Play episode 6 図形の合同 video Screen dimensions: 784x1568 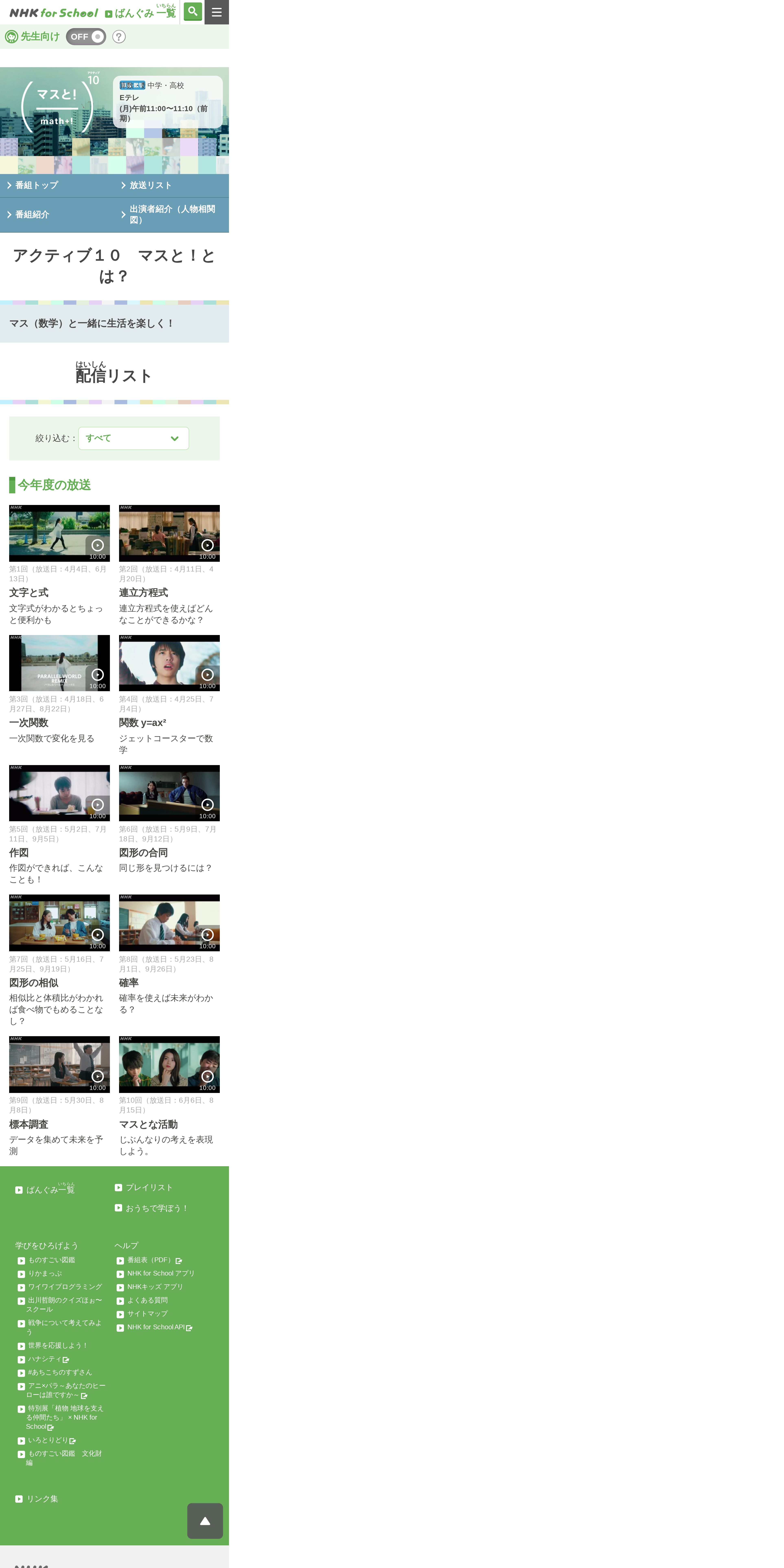169,793
